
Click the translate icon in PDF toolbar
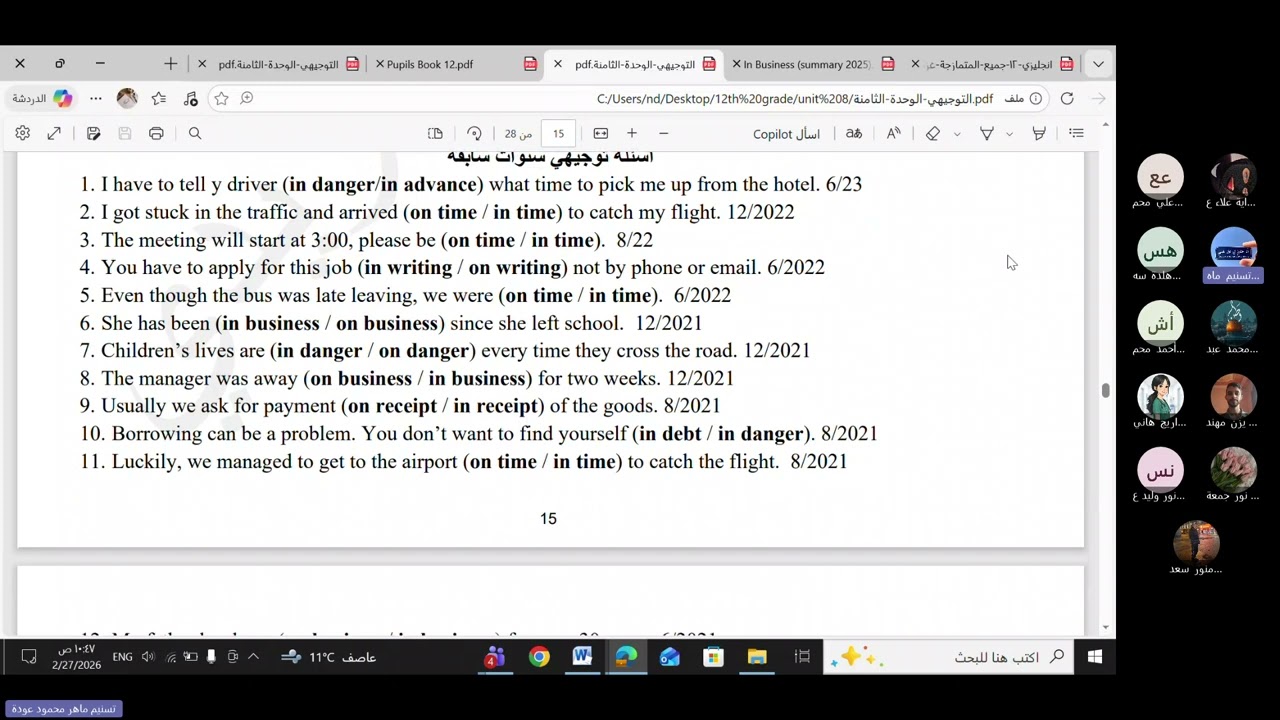854,133
